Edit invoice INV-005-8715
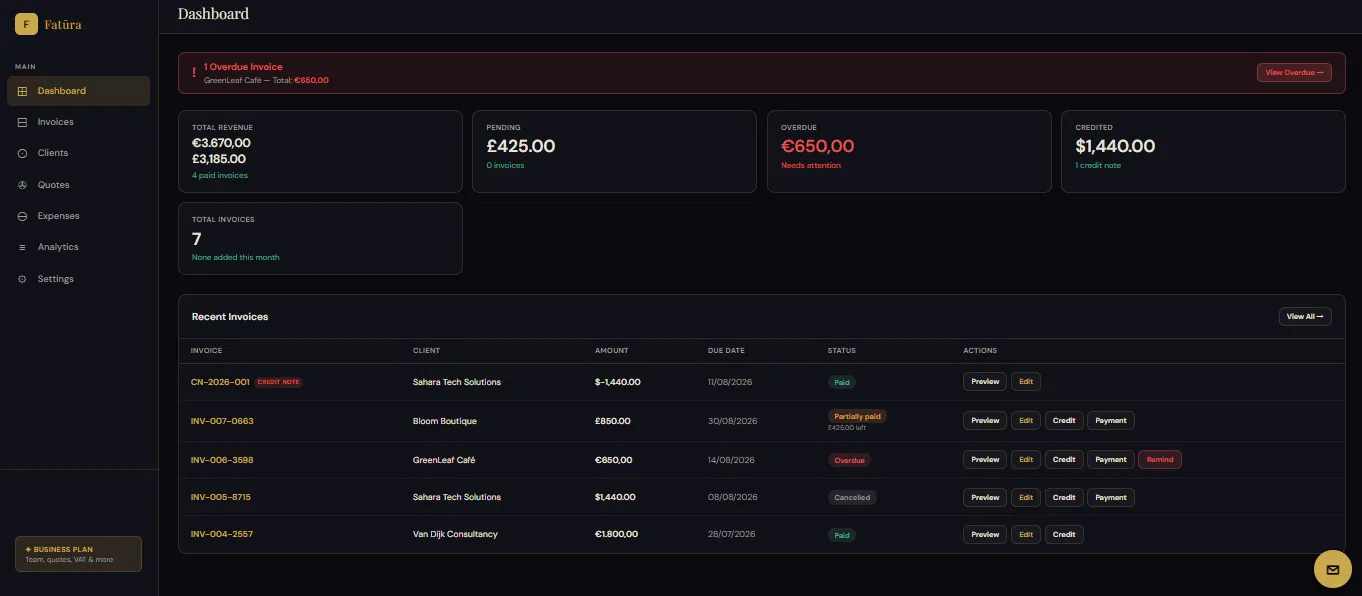1362x596 pixels. (1026, 497)
